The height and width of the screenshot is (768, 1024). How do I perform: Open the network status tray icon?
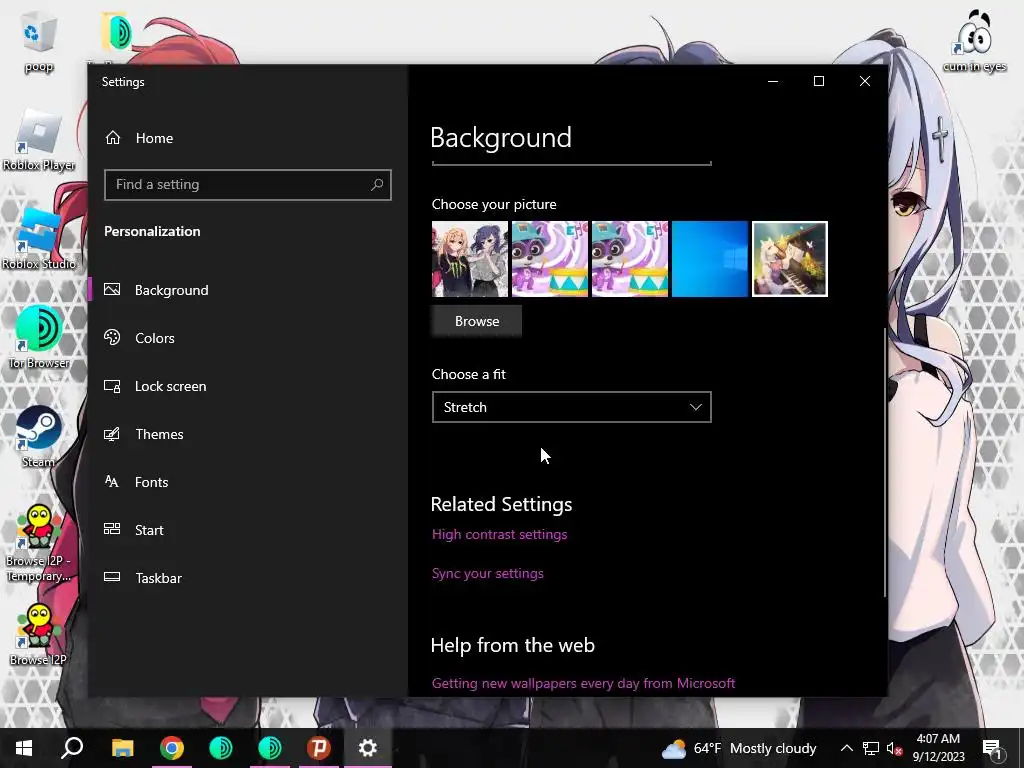(x=871, y=748)
